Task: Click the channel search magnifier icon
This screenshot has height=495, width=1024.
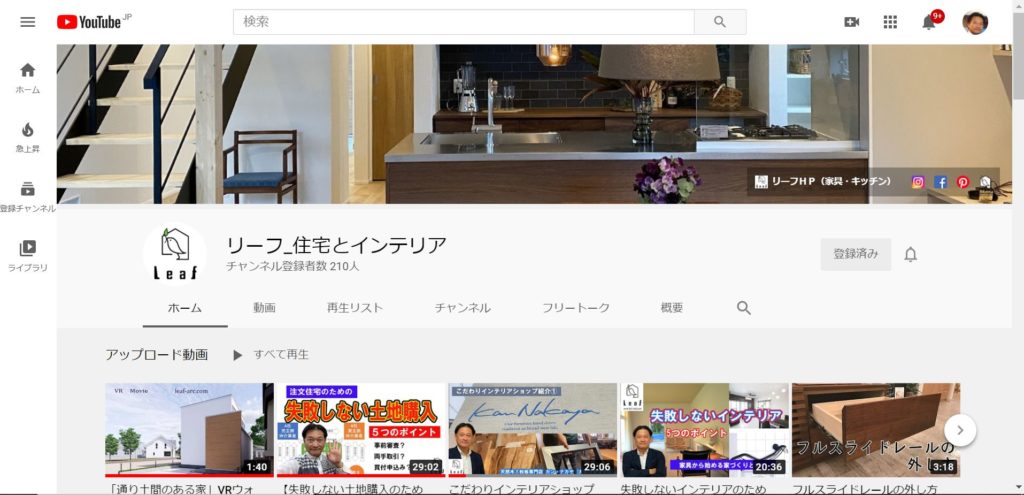Action: click(743, 308)
